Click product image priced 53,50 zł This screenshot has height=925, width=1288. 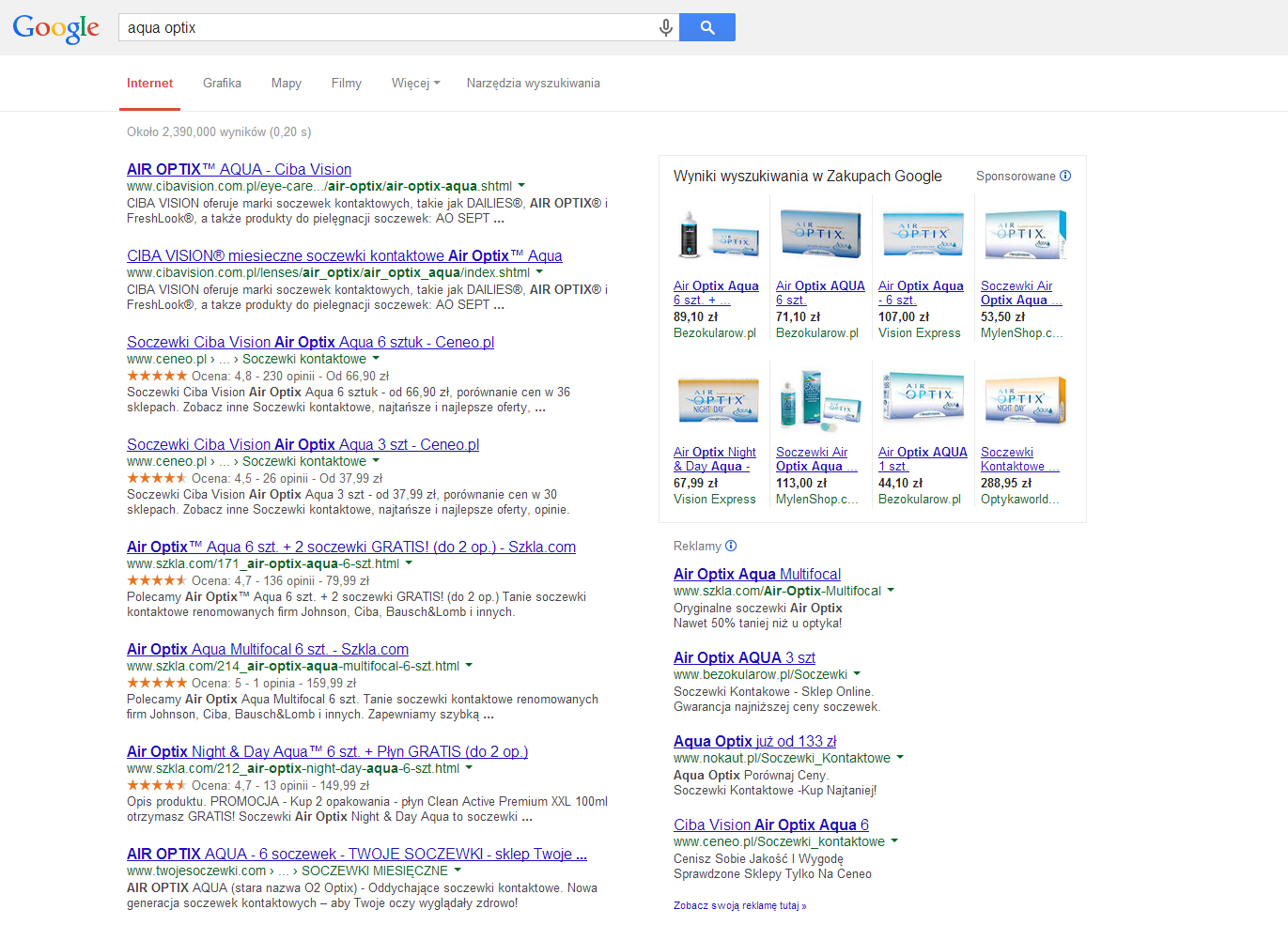(x=1025, y=235)
